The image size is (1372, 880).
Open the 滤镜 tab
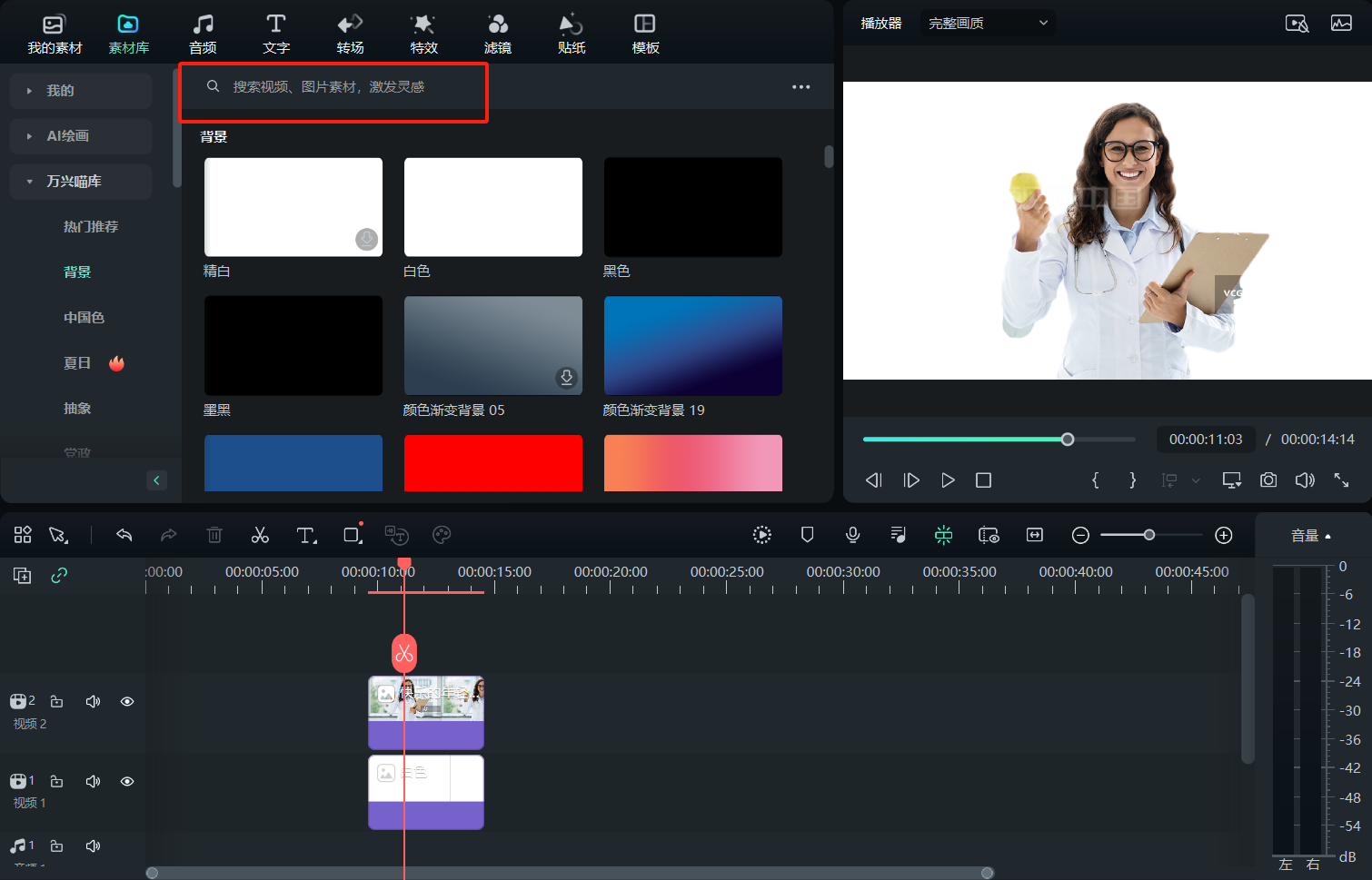(497, 34)
